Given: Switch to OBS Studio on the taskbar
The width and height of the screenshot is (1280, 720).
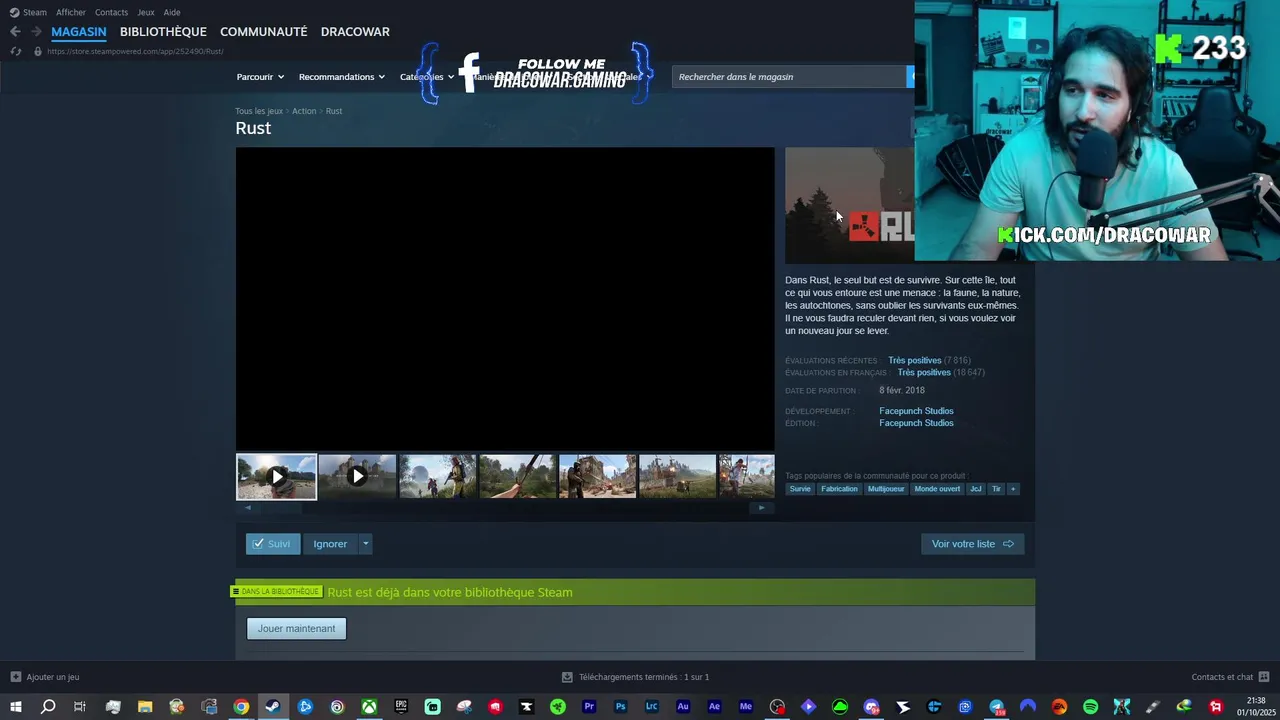Looking at the screenshot, I should point(777,707).
